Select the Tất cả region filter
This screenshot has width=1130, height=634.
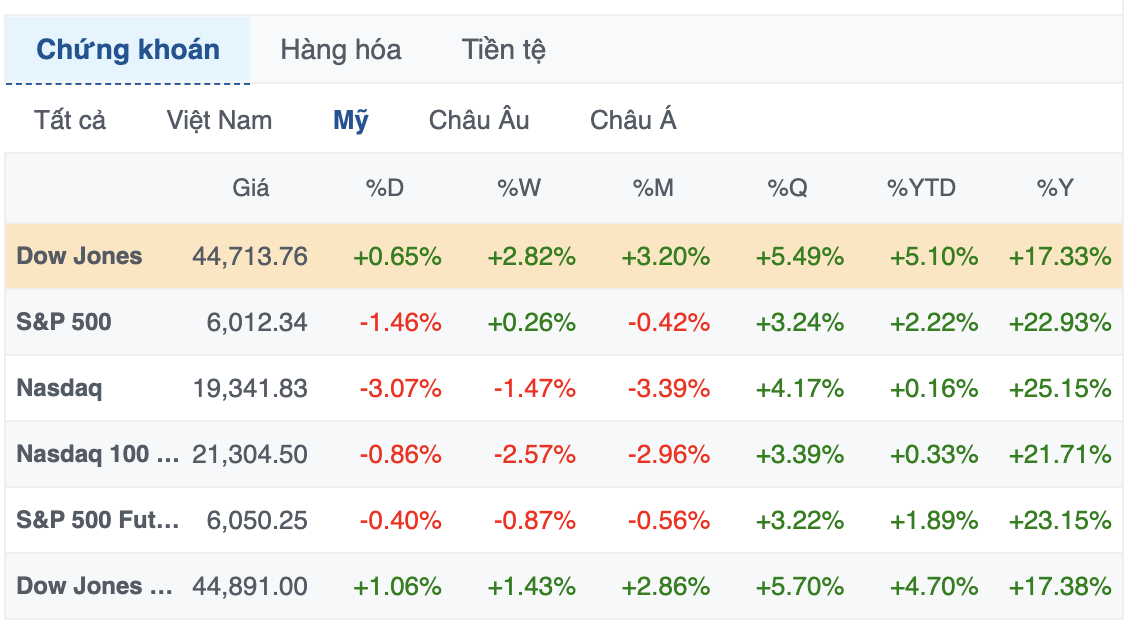click(70, 120)
